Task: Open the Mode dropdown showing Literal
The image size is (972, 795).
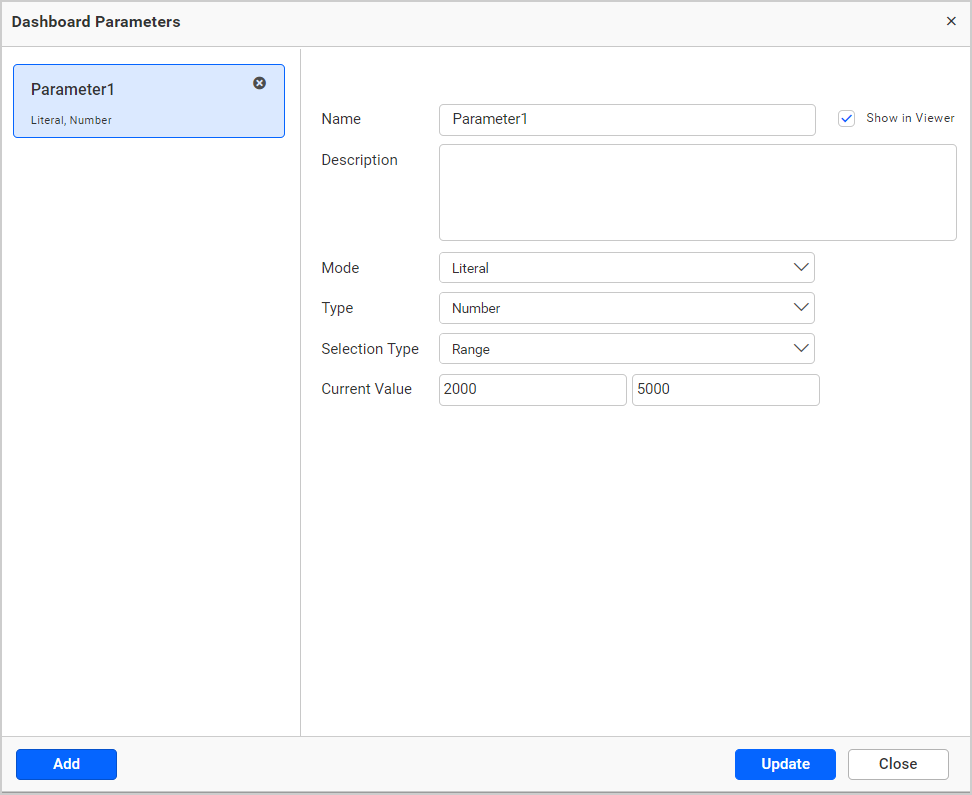Action: (x=627, y=267)
